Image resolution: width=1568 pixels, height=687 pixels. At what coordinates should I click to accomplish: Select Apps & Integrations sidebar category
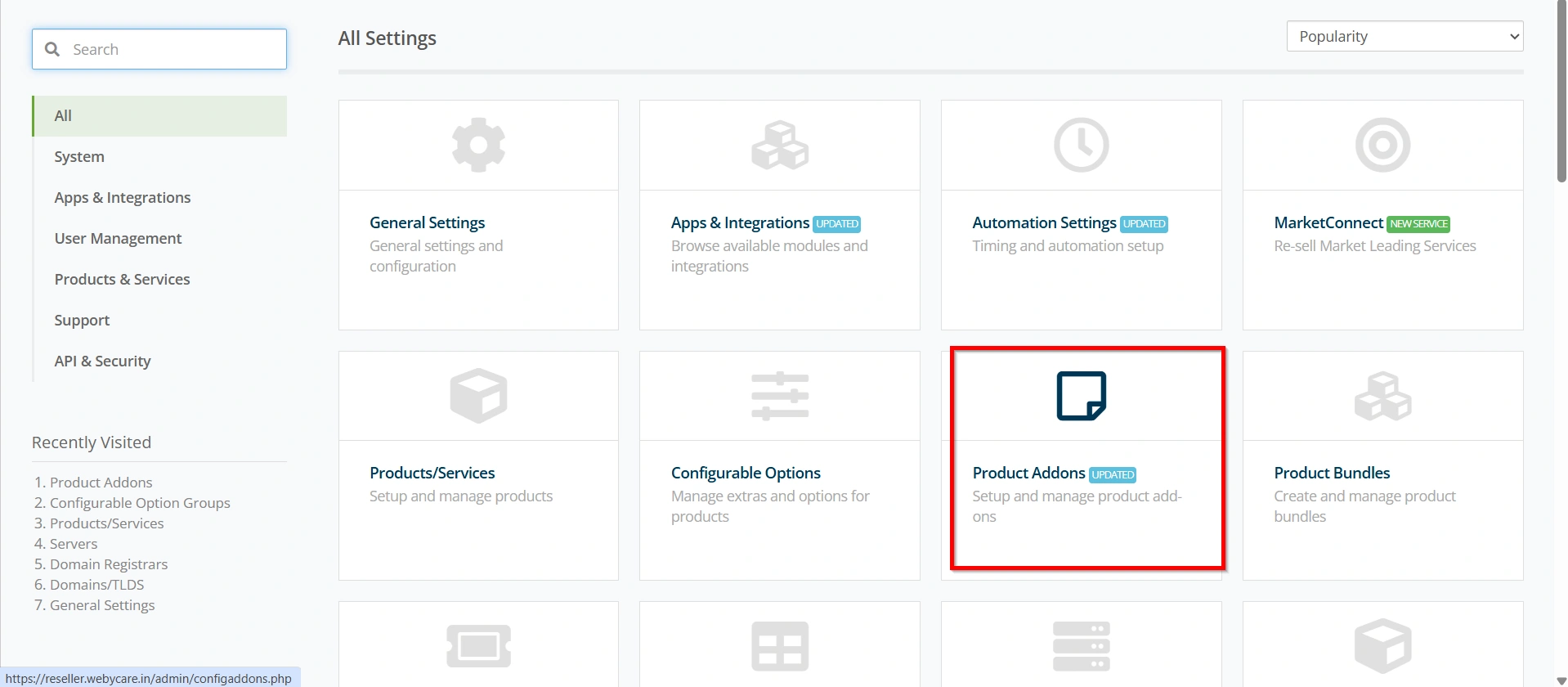(x=123, y=198)
